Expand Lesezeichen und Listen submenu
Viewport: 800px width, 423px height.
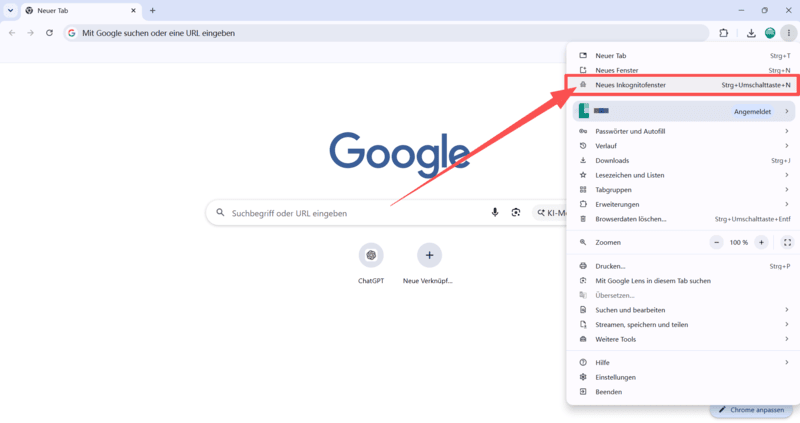tap(684, 175)
